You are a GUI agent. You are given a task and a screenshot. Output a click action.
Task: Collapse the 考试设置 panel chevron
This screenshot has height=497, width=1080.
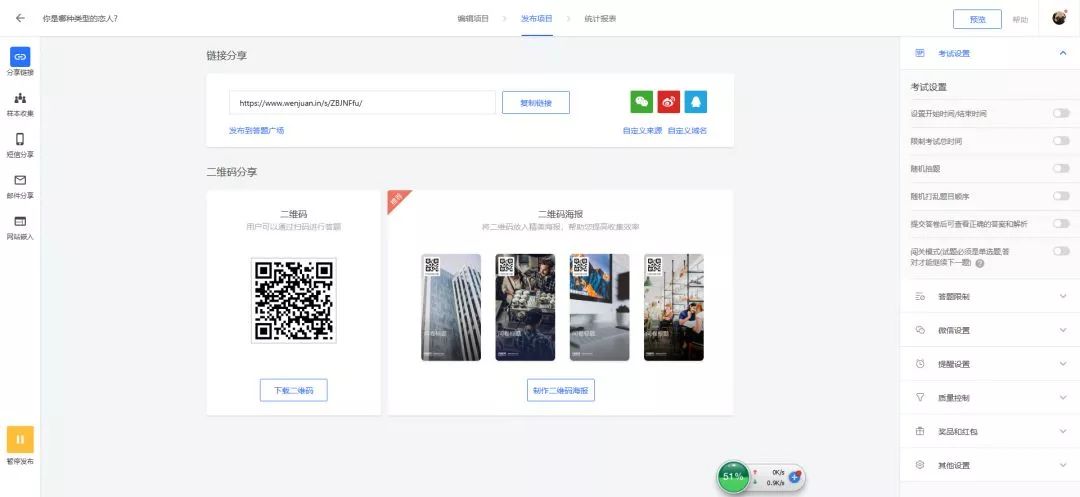coord(1063,53)
